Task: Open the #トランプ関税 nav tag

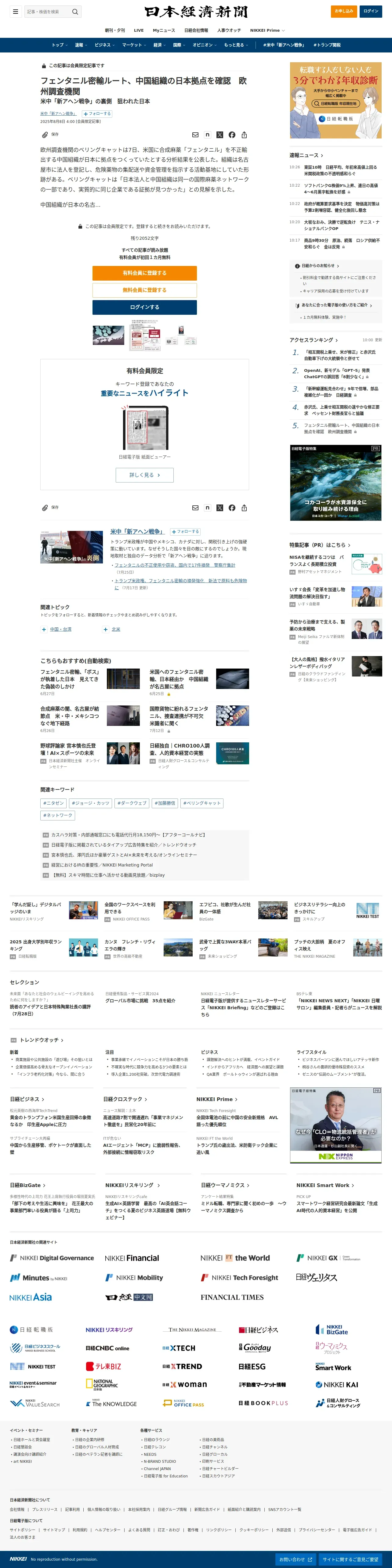Action: [327, 45]
